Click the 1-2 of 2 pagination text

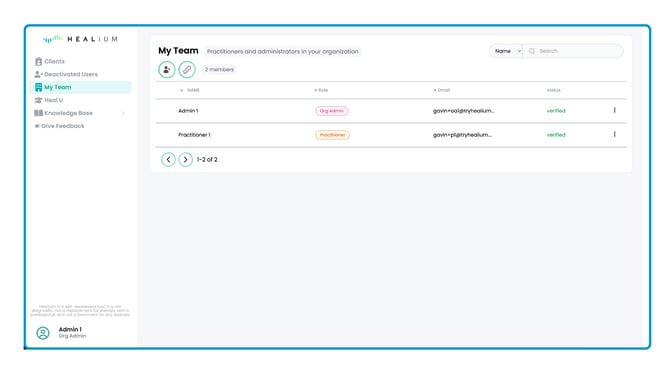tap(207, 159)
